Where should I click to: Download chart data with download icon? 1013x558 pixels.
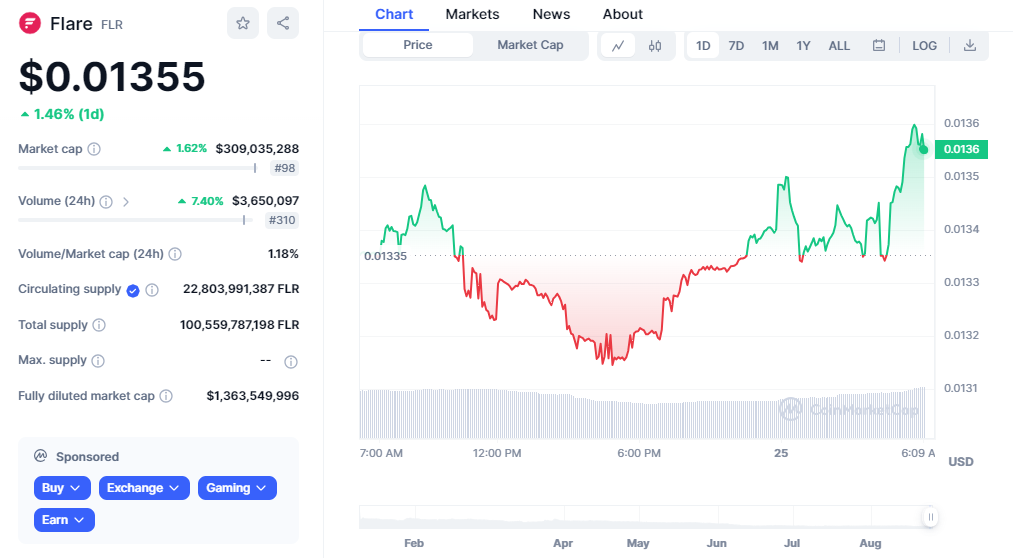[970, 46]
